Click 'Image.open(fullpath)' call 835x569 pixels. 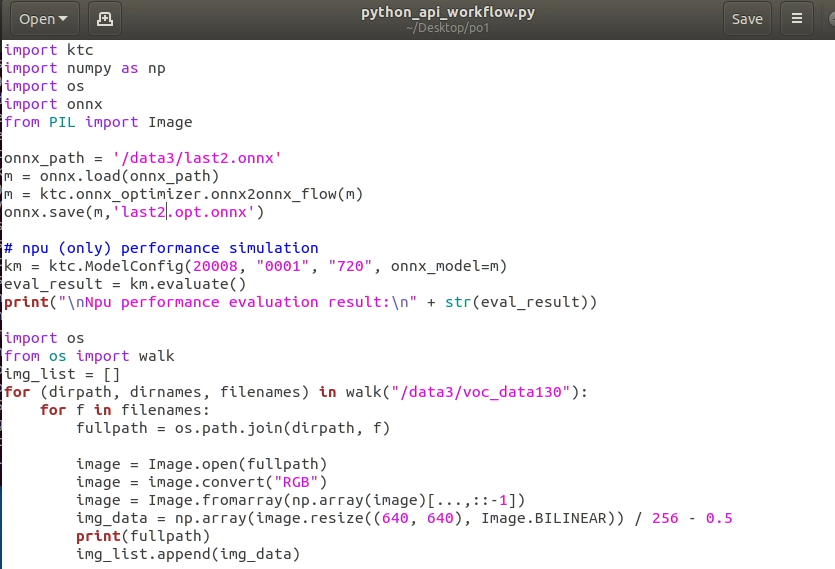(x=238, y=465)
